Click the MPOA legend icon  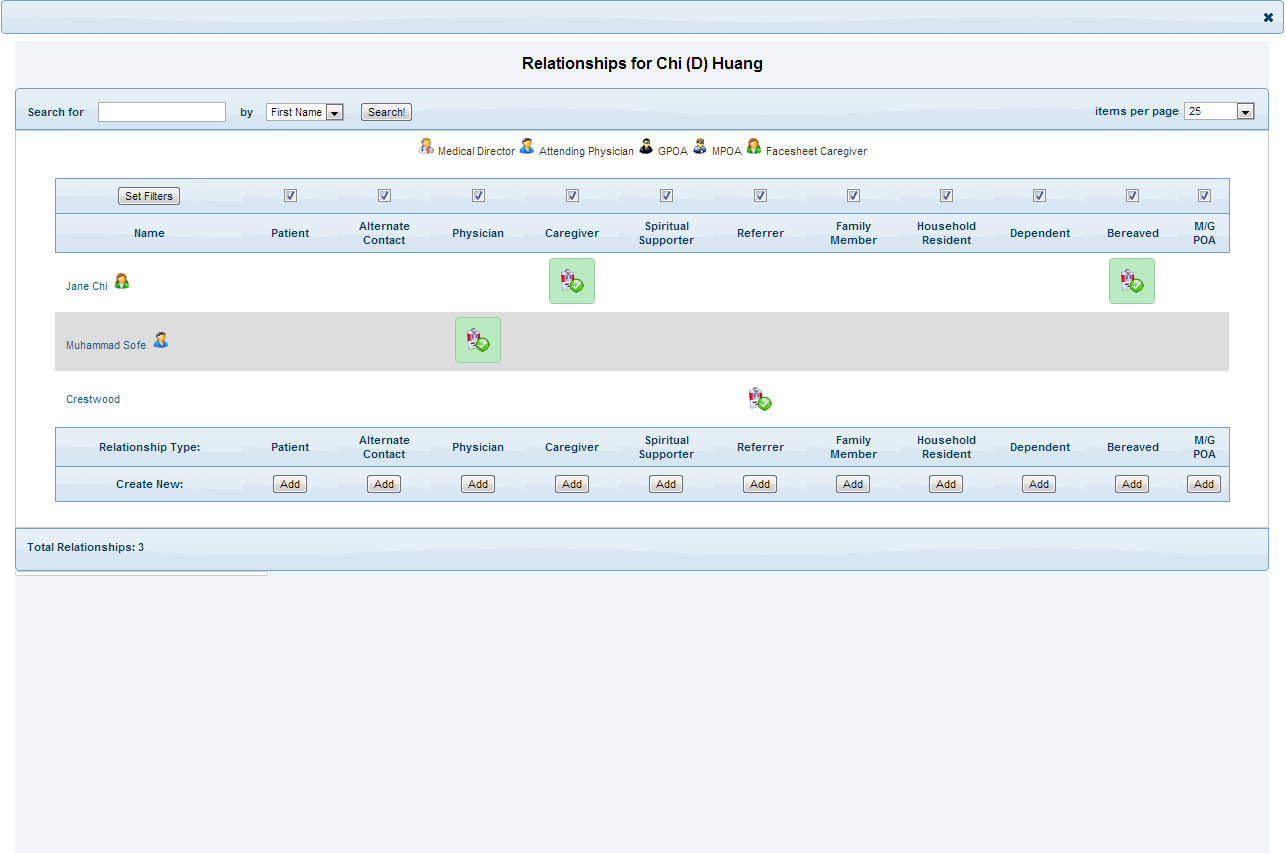[700, 147]
